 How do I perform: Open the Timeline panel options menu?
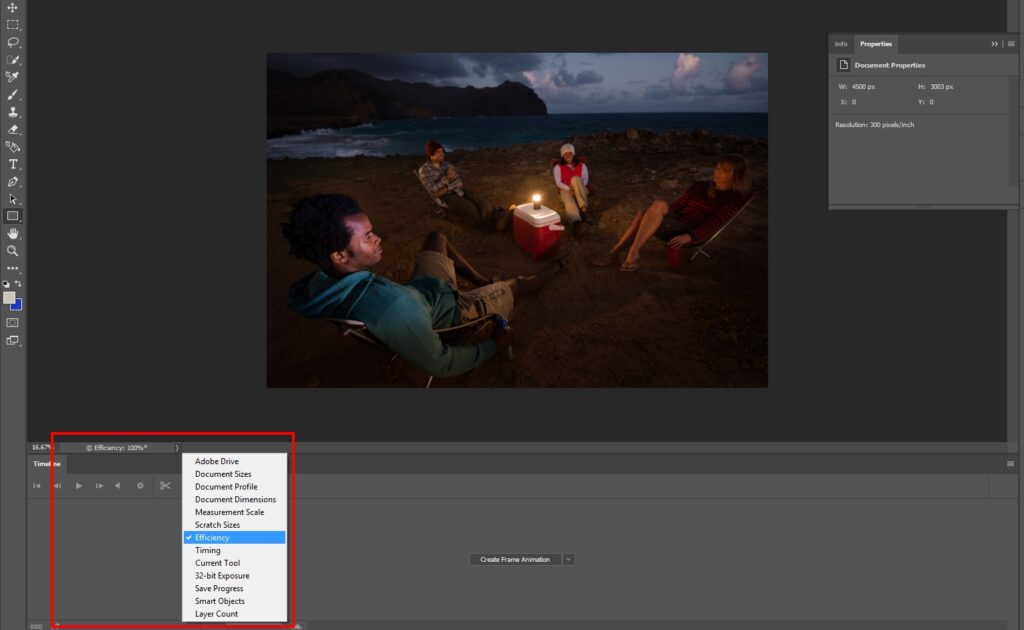[1010, 464]
